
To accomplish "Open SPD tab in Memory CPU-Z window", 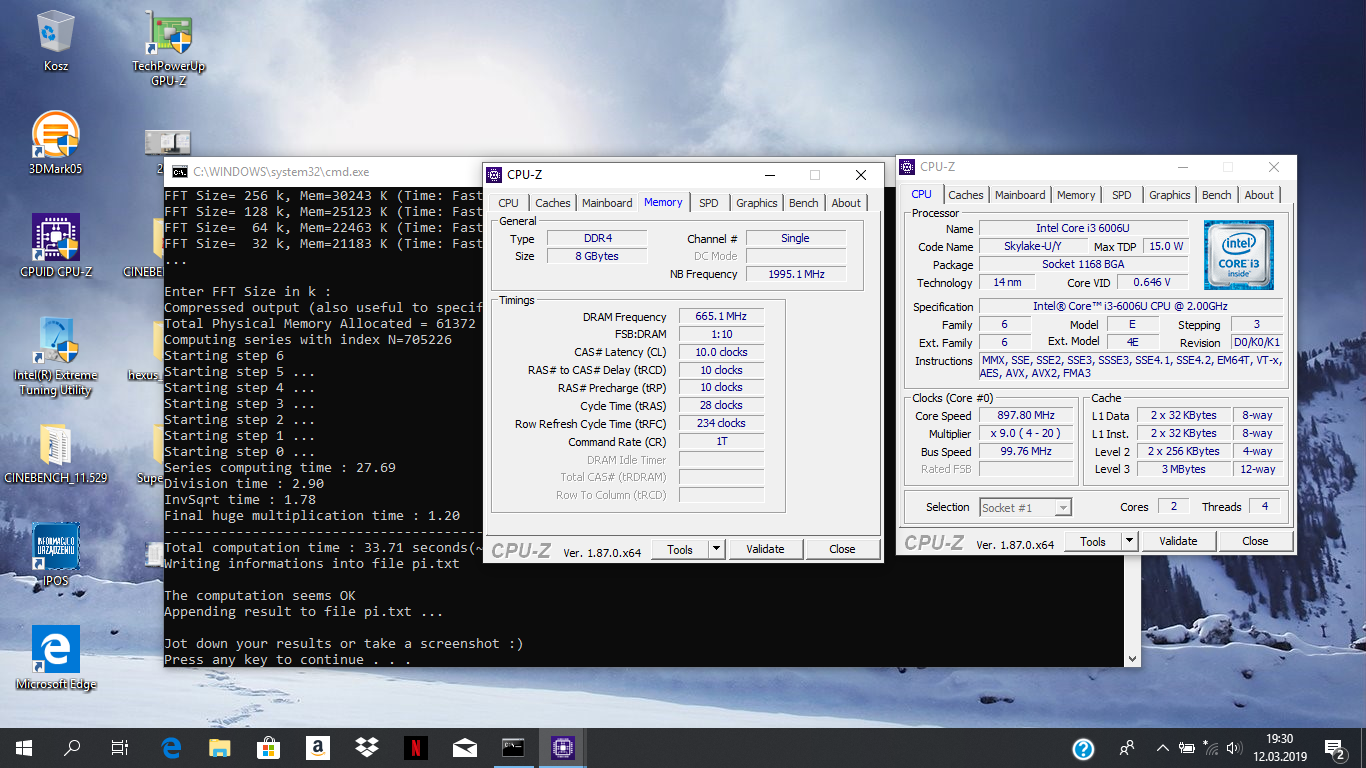I will tap(709, 203).
